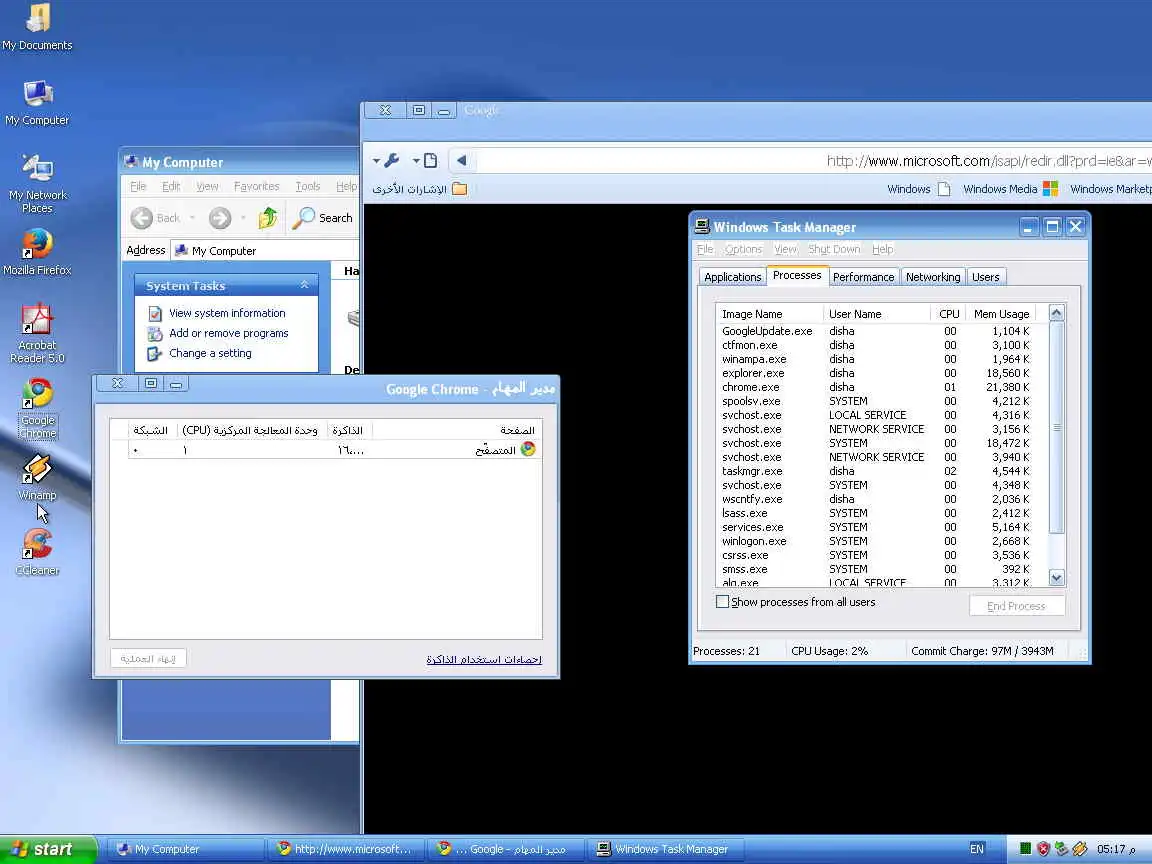1152x864 pixels.
Task: Launch CCleaner desktop shortcut
Action: 37,552
